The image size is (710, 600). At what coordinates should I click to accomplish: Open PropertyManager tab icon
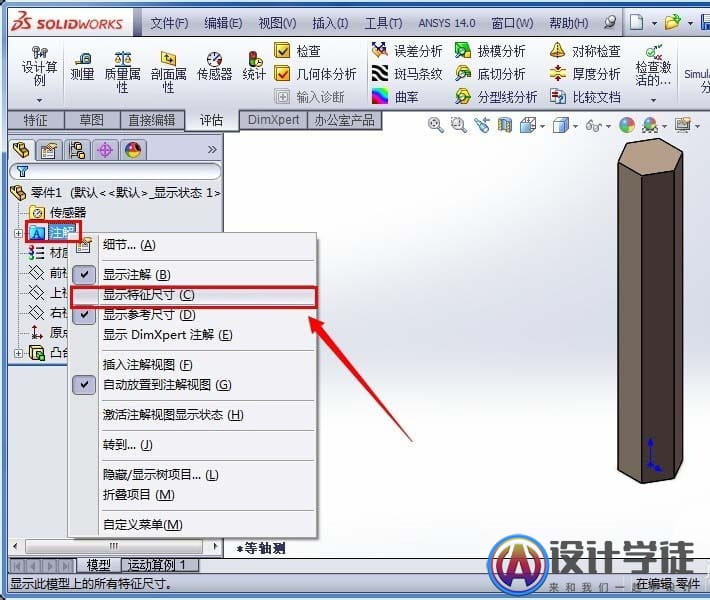coord(48,150)
